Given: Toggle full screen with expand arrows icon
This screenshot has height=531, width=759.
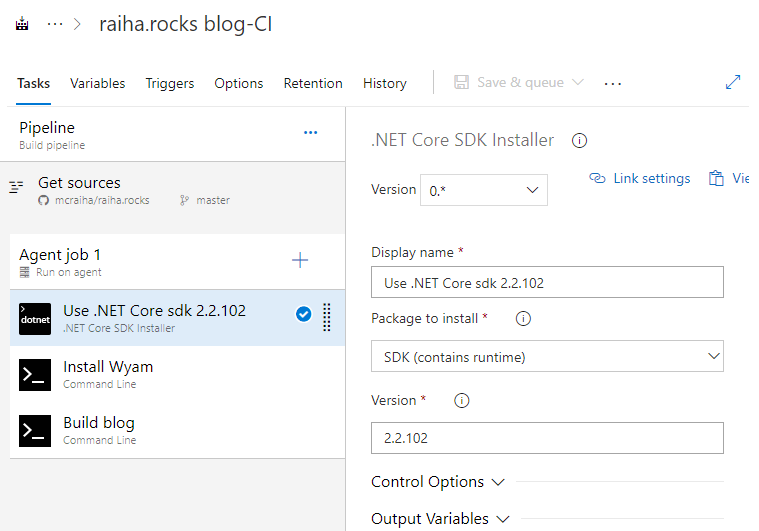Looking at the screenshot, I should click(733, 82).
